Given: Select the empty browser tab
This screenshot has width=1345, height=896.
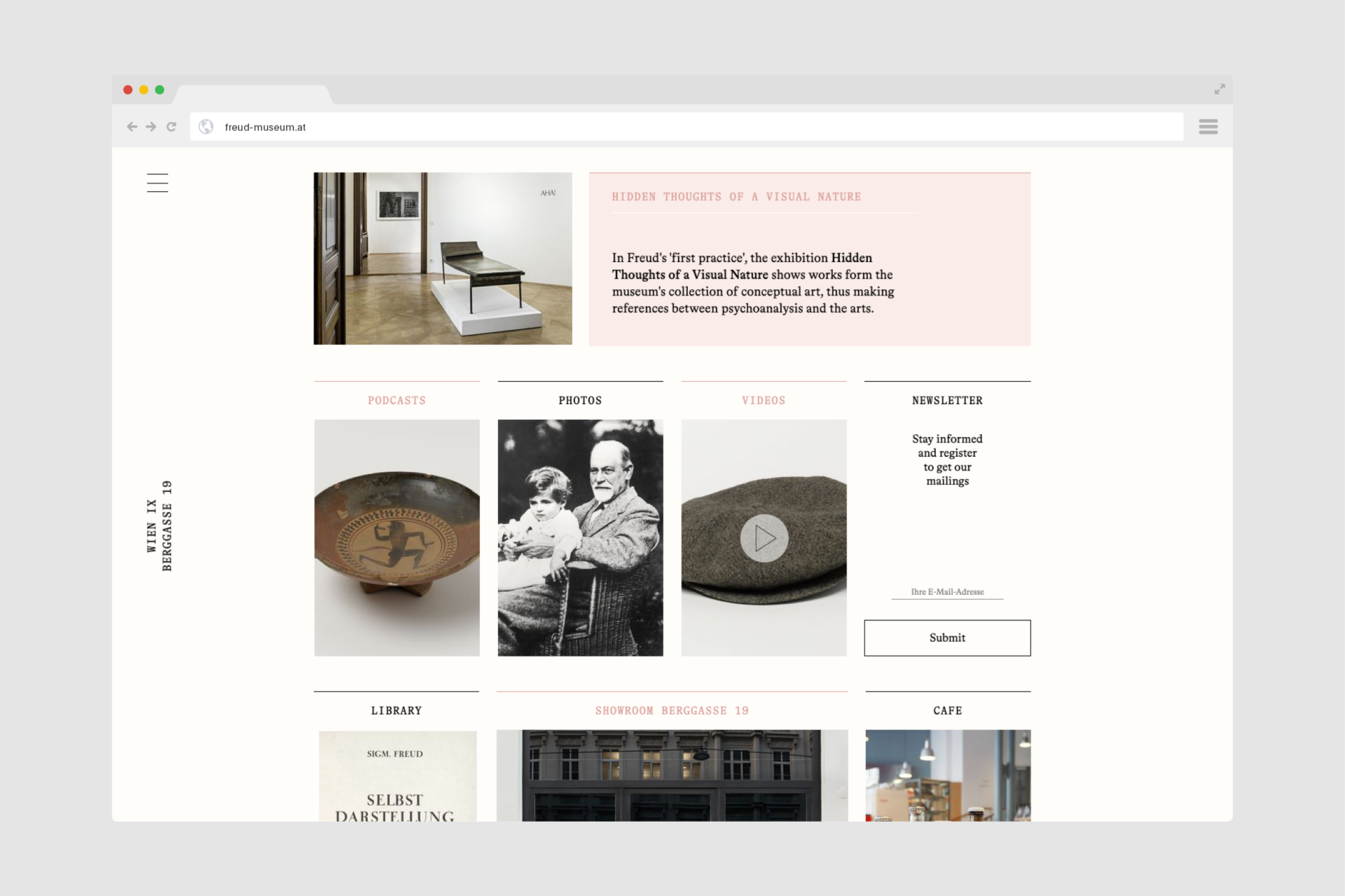Looking at the screenshot, I should 252,95.
